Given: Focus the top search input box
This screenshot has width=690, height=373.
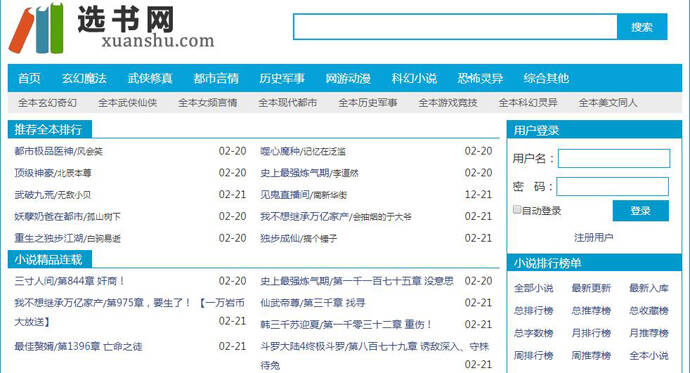Looking at the screenshot, I should (x=455, y=27).
